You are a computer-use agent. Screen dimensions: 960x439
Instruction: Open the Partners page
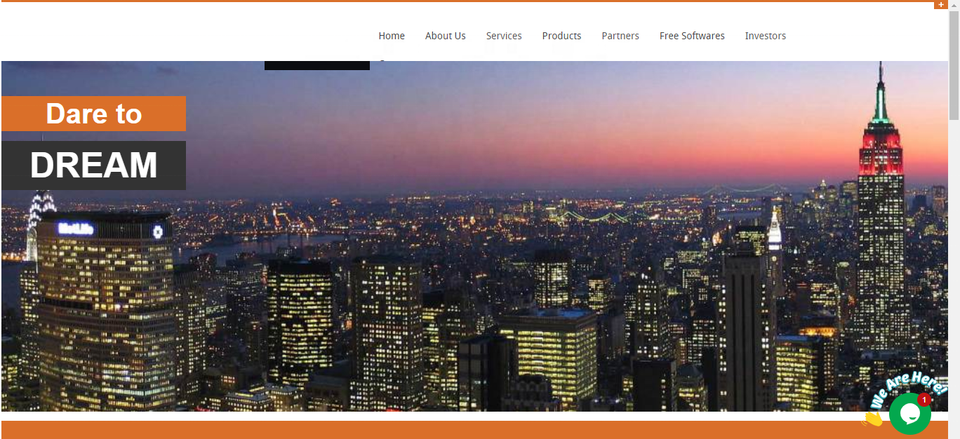pos(620,36)
